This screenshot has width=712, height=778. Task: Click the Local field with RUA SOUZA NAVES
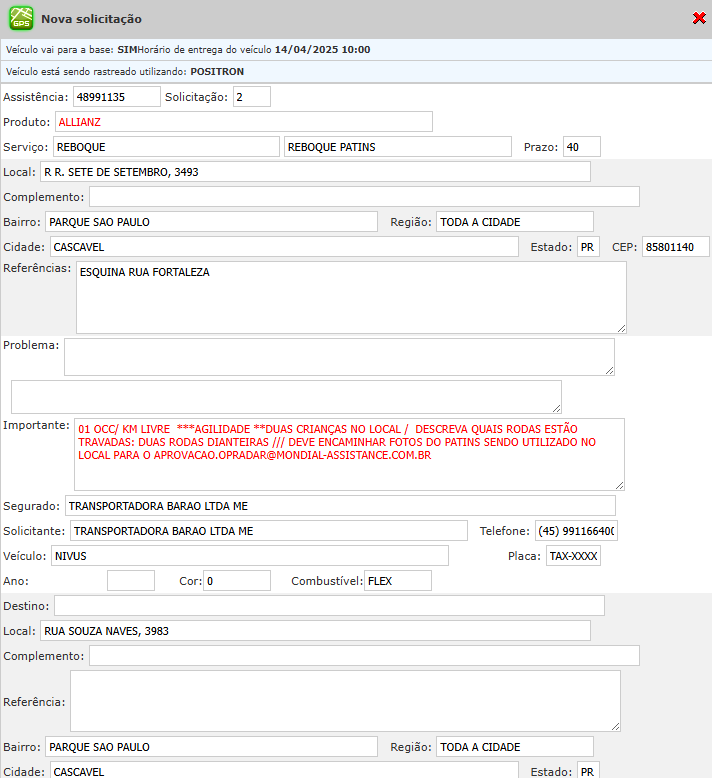[314, 631]
